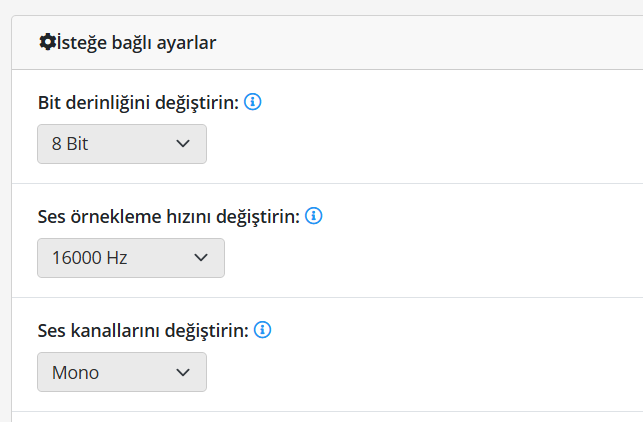This screenshot has height=422, width=643.
Task: Click the chevron arrow in 16000 Hz dropdown
Action: 200,258
